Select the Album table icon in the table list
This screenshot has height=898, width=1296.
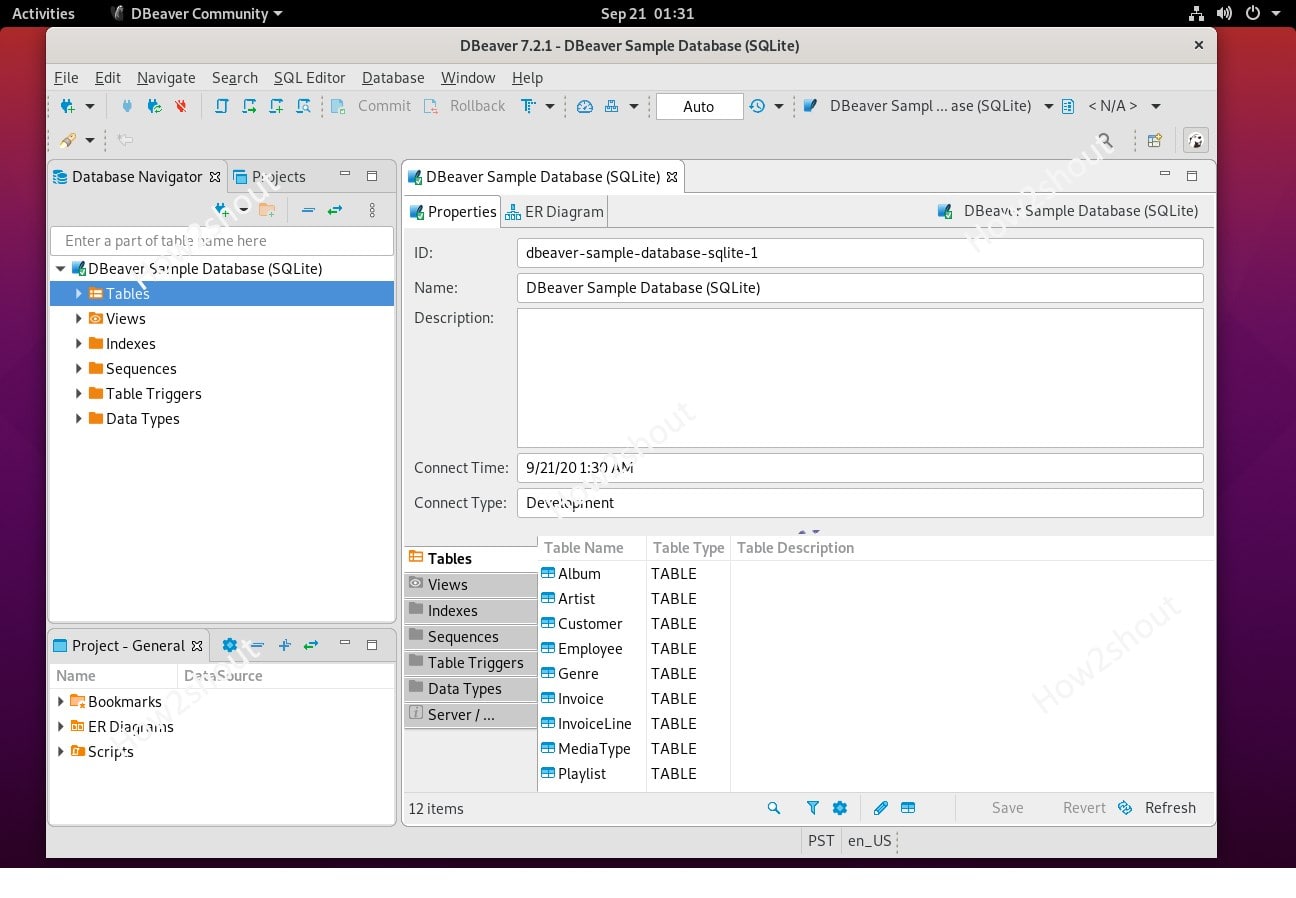pos(548,573)
